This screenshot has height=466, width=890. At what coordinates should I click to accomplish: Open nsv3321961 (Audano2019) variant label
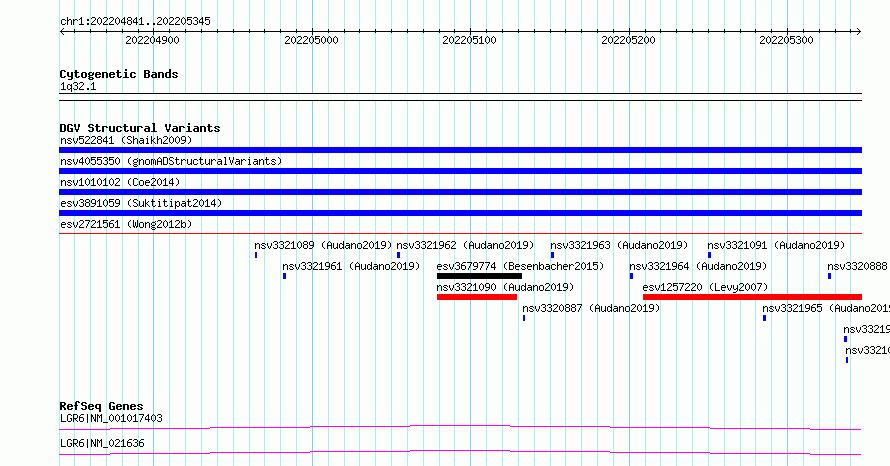[x=351, y=266]
